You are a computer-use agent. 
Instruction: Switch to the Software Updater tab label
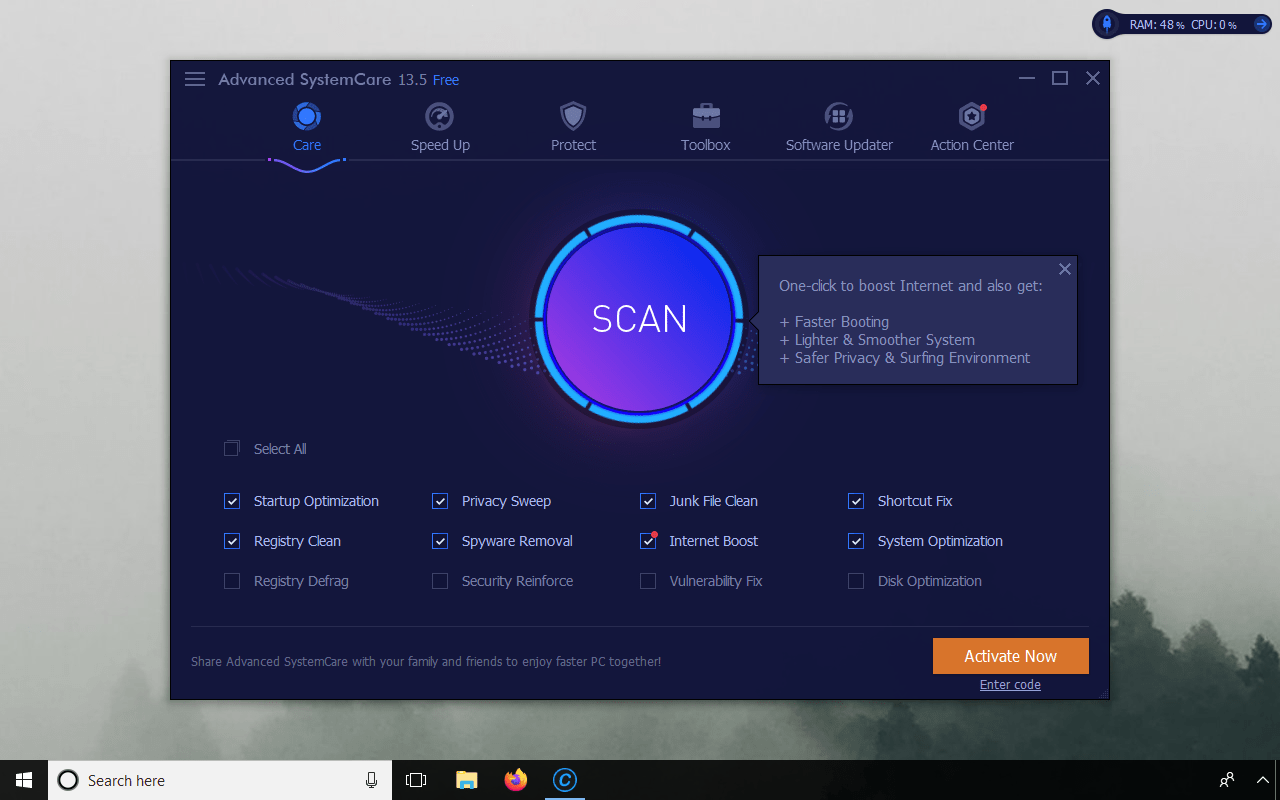839,145
